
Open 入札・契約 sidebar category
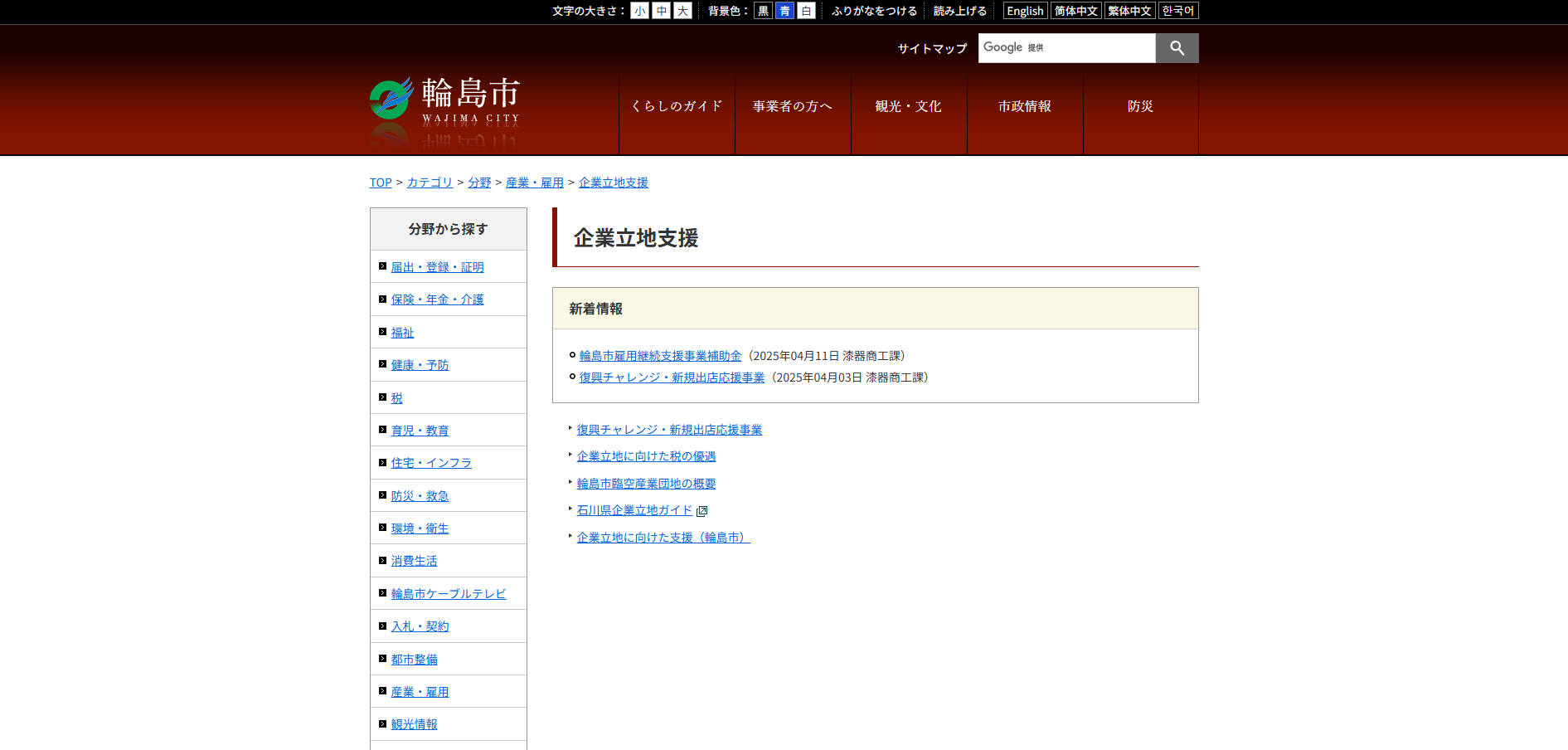click(x=420, y=626)
